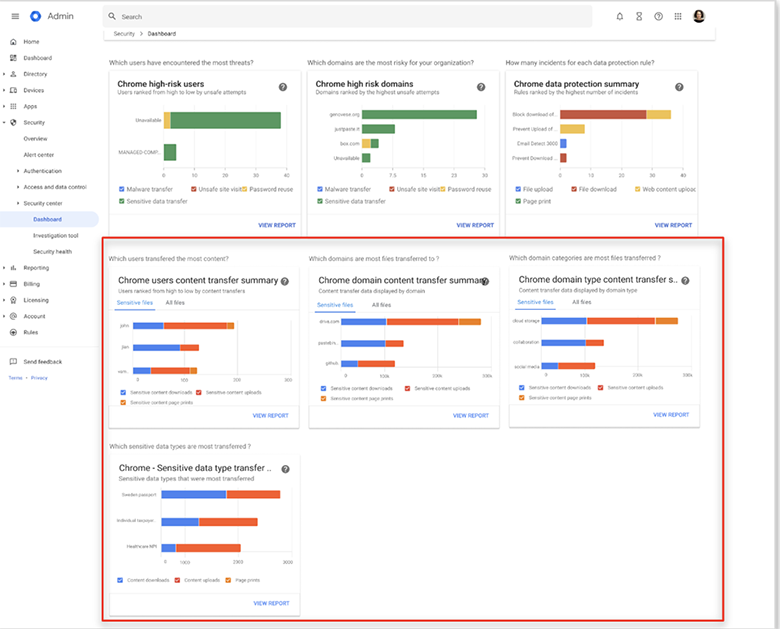This screenshot has width=780, height=629.
Task: Click the Google Admin logo
Action: [x=35, y=16]
